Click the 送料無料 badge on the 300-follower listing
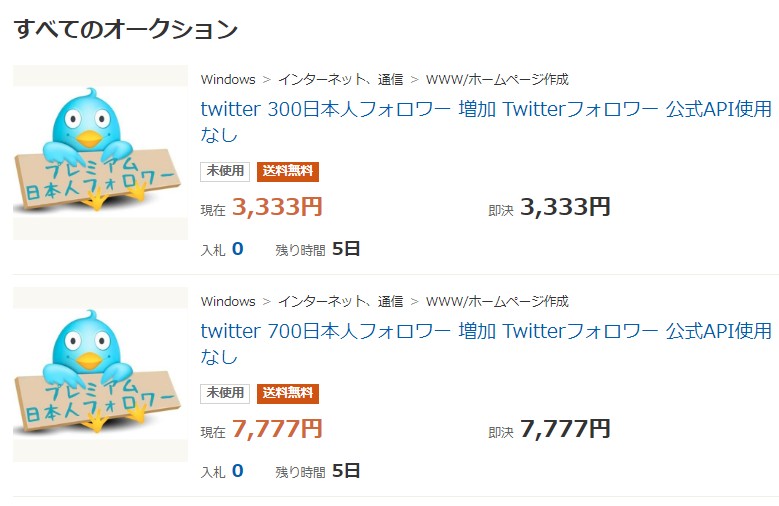 pos(288,171)
